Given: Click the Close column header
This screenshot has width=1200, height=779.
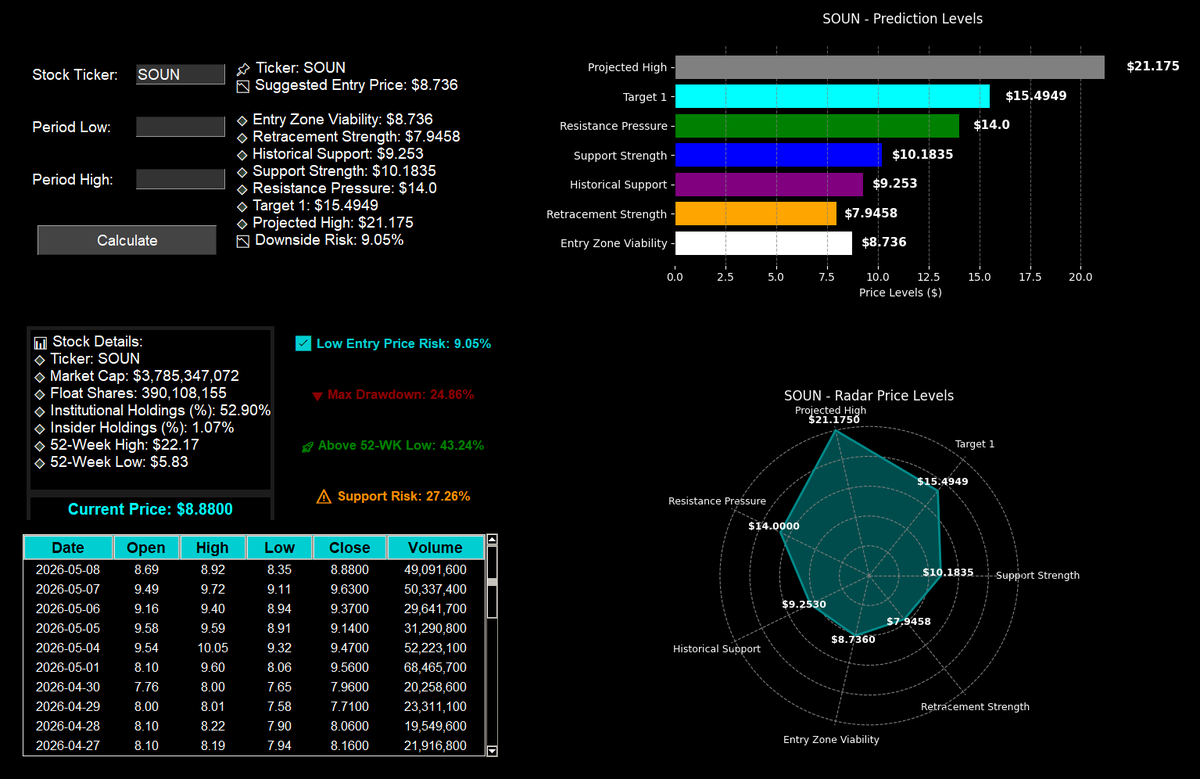Looking at the screenshot, I should pos(349,547).
